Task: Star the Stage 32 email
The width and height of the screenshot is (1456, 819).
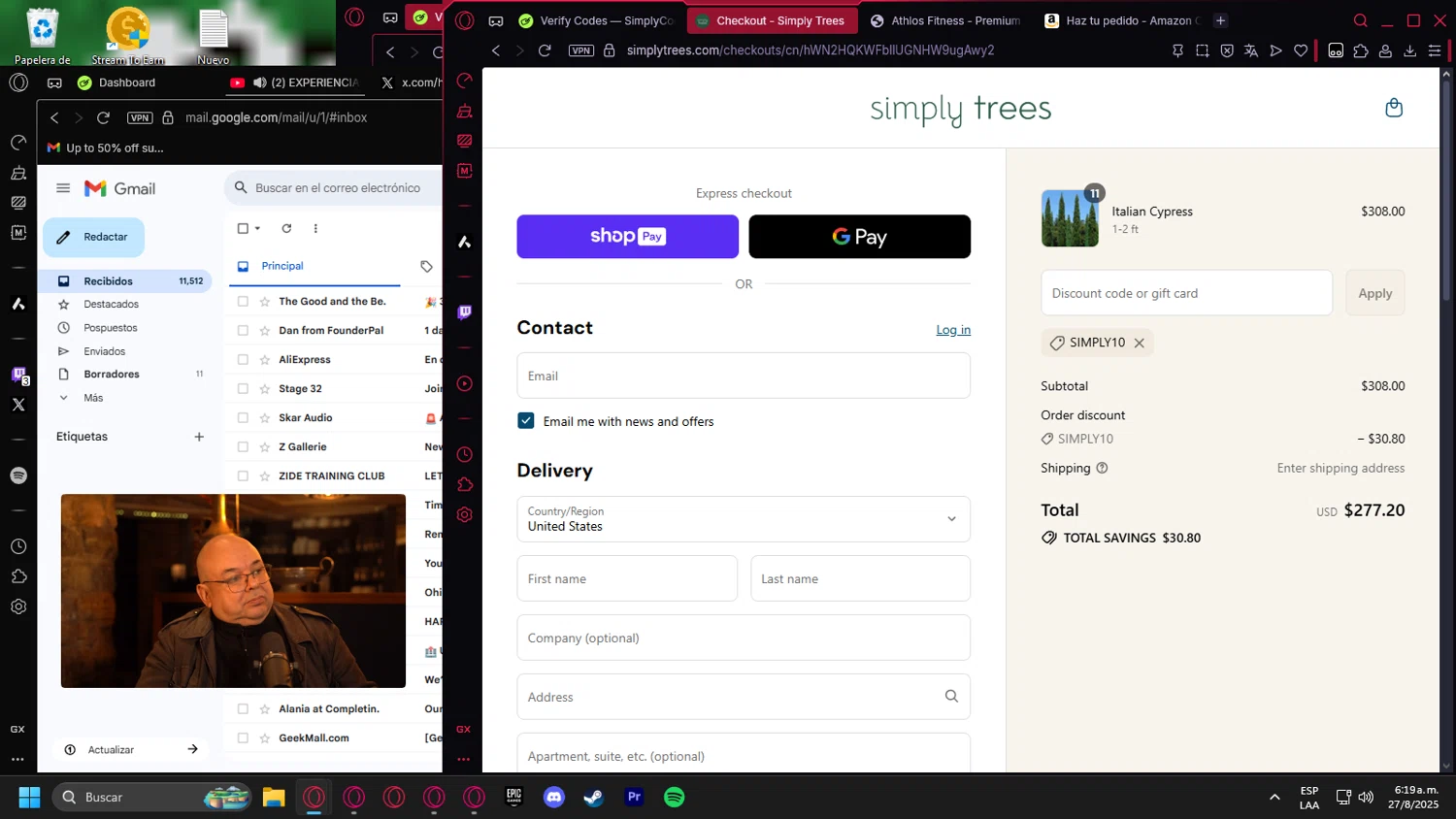Action: click(x=264, y=389)
